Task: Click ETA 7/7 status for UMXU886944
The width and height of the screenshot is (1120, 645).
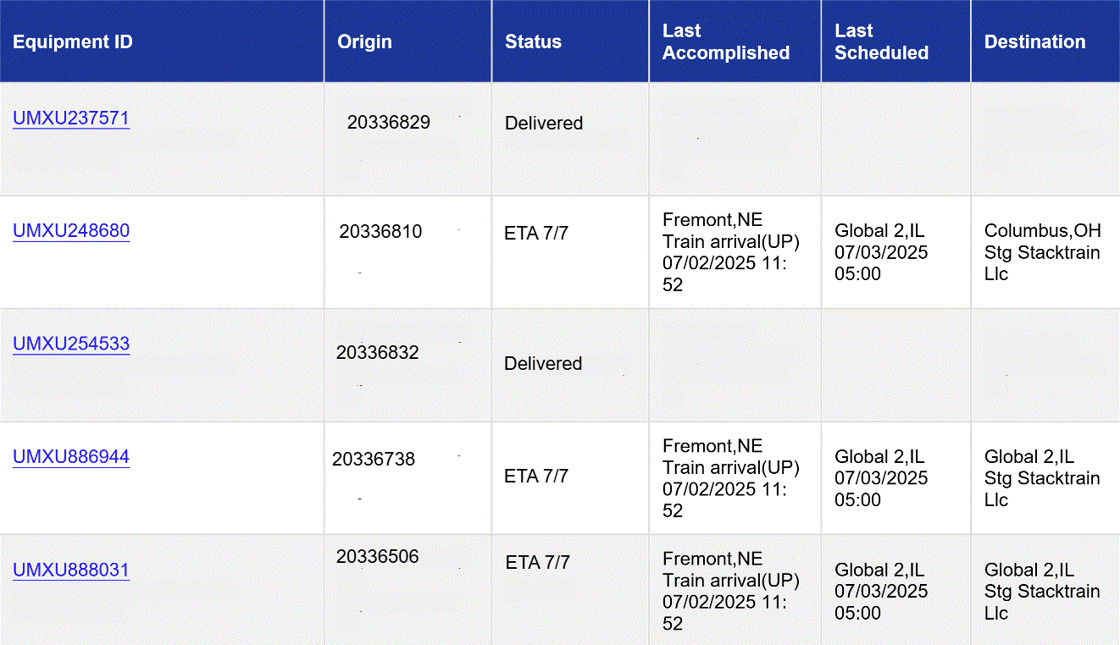Action: point(536,476)
